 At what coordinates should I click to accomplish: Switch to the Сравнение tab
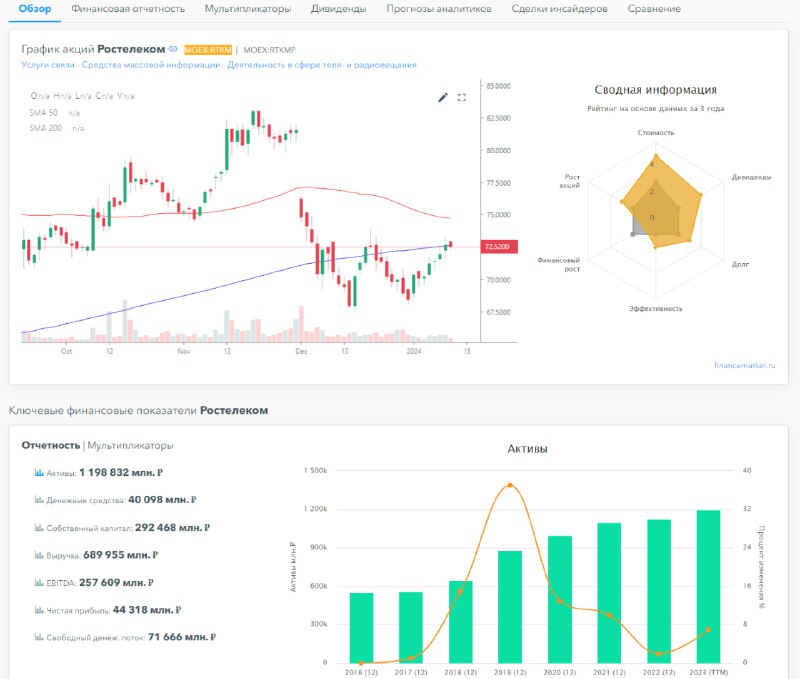coord(654,9)
